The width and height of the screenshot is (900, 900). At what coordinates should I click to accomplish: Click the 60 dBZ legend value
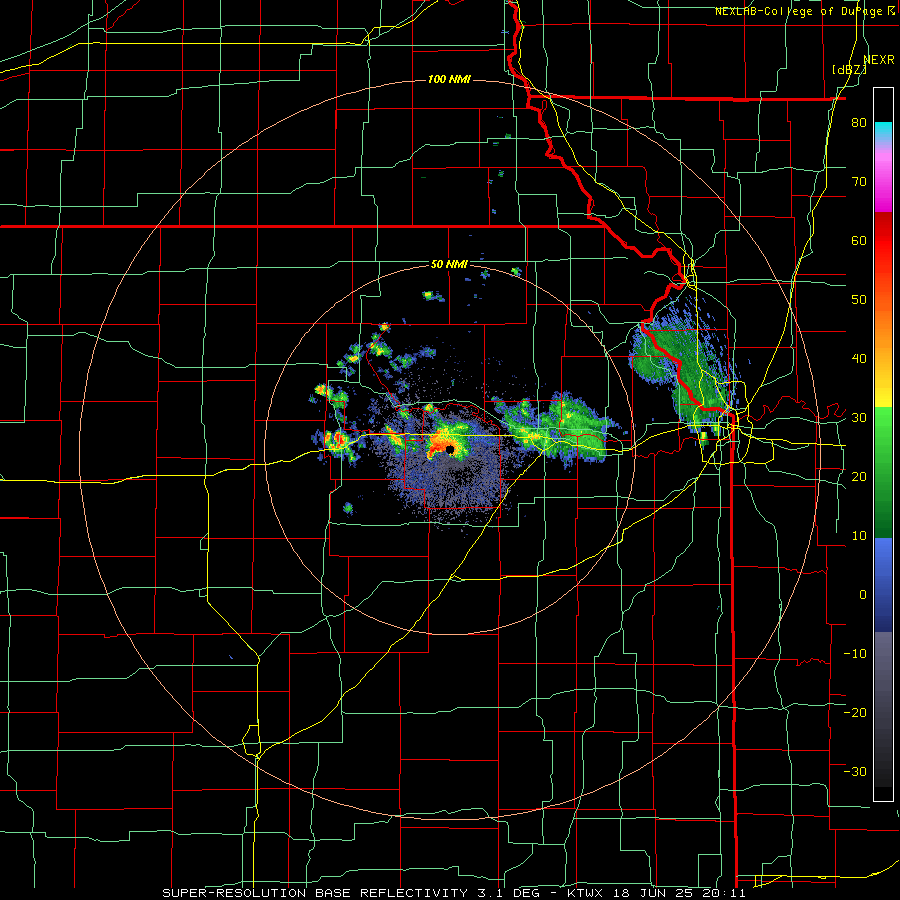859,240
